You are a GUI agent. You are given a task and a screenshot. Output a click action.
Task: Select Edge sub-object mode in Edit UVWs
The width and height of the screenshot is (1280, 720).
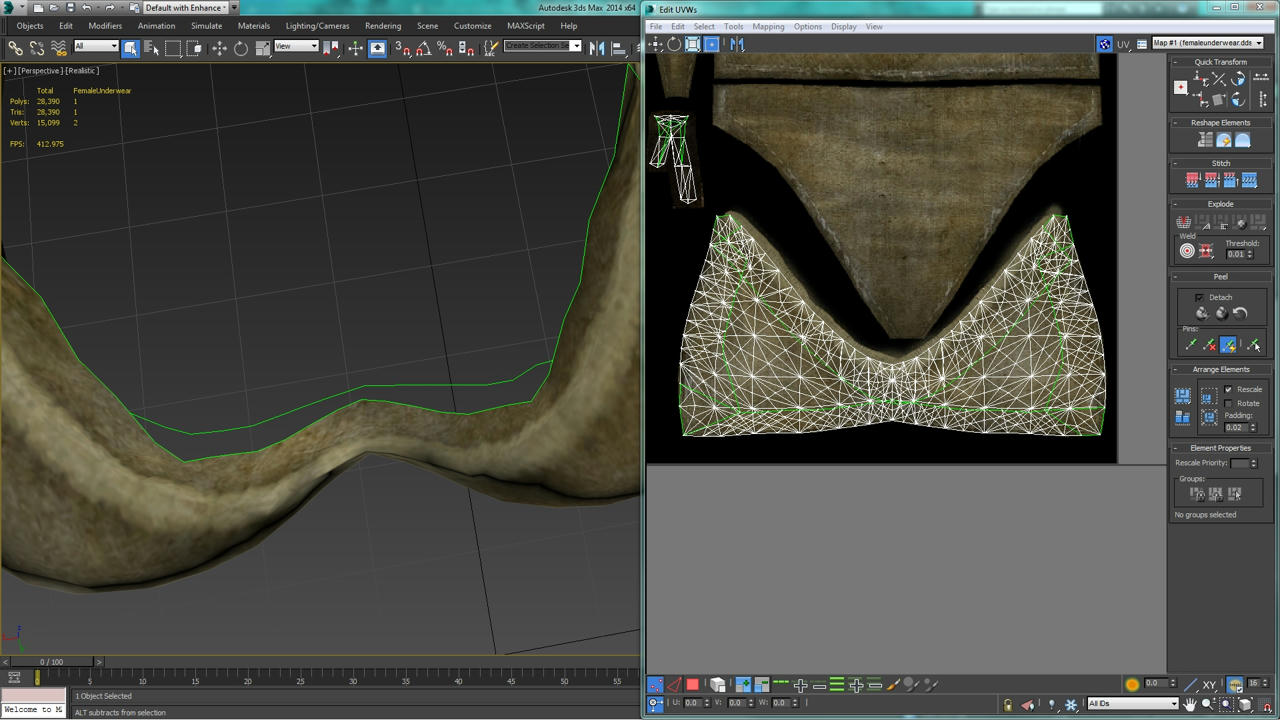coord(673,685)
